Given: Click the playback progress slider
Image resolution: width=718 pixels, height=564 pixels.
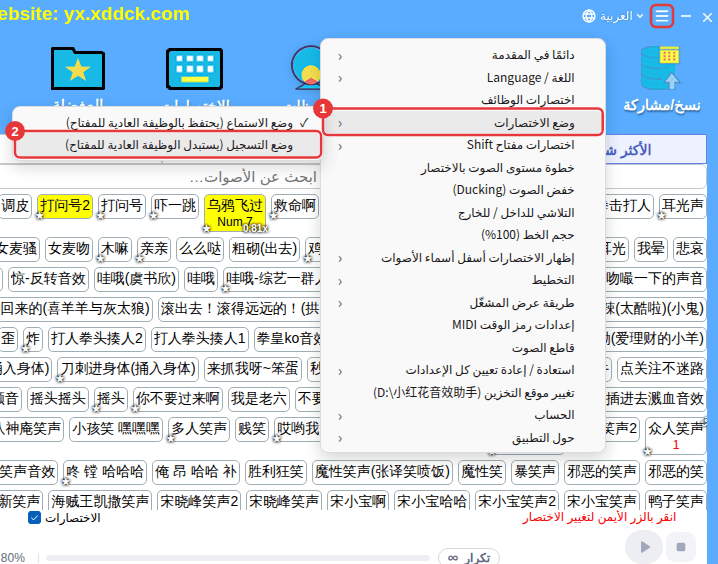Looking at the screenshot, I should click(238, 558).
